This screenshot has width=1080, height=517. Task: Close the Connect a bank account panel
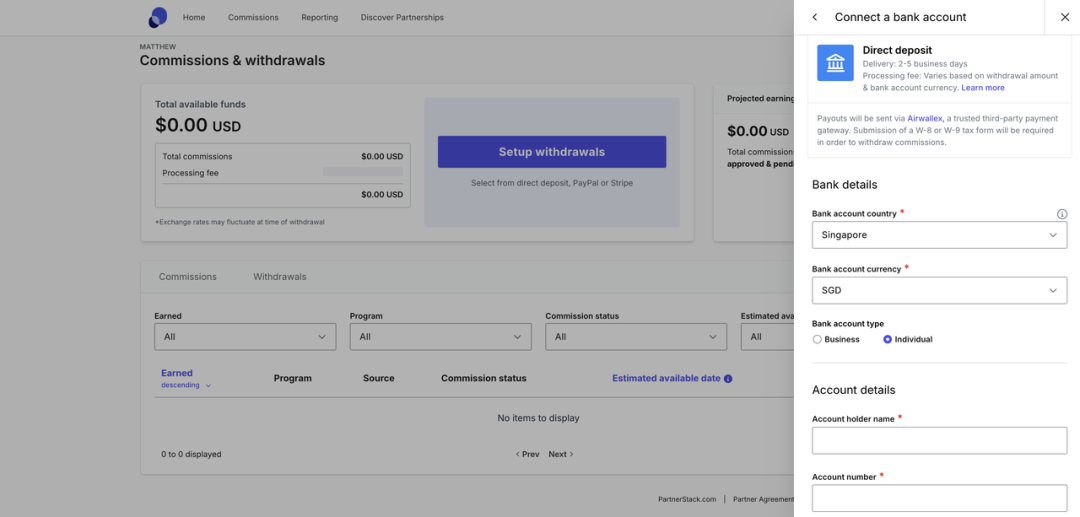click(1066, 17)
